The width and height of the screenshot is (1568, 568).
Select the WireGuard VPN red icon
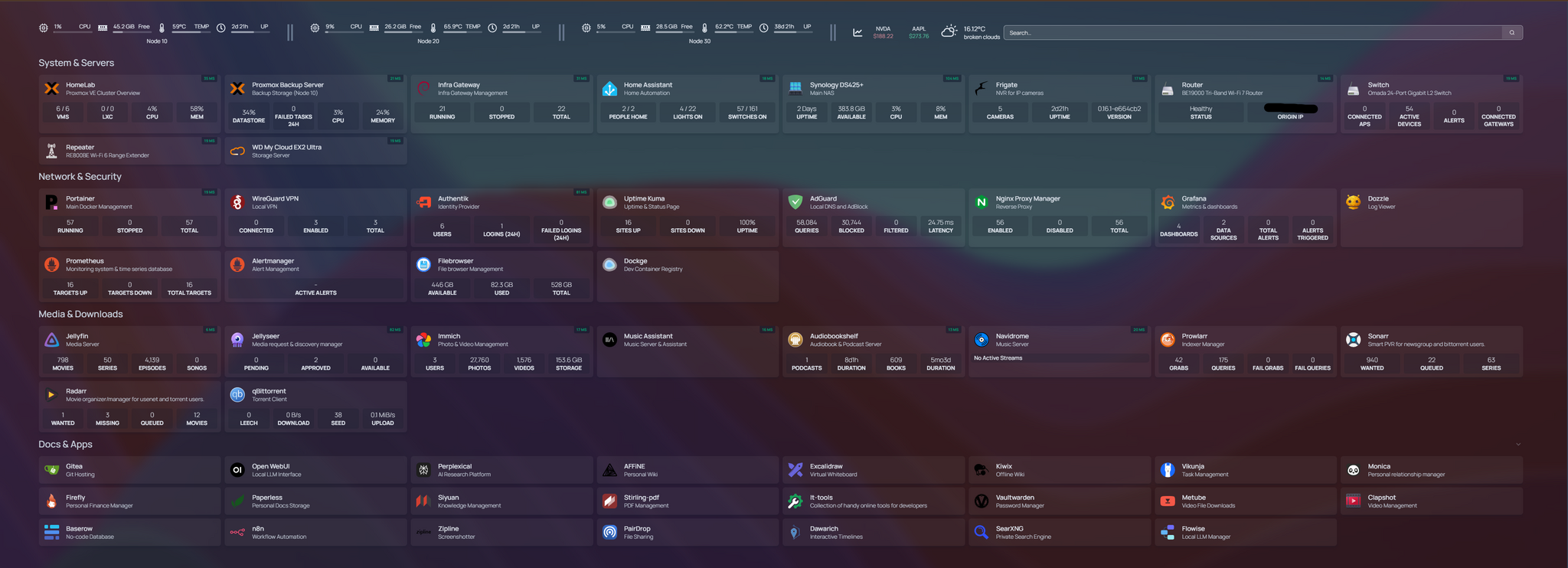coord(237,202)
